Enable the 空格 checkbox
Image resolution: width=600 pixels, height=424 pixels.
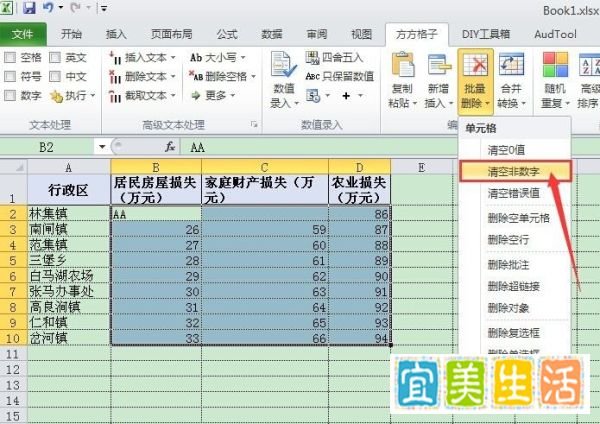point(10,58)
